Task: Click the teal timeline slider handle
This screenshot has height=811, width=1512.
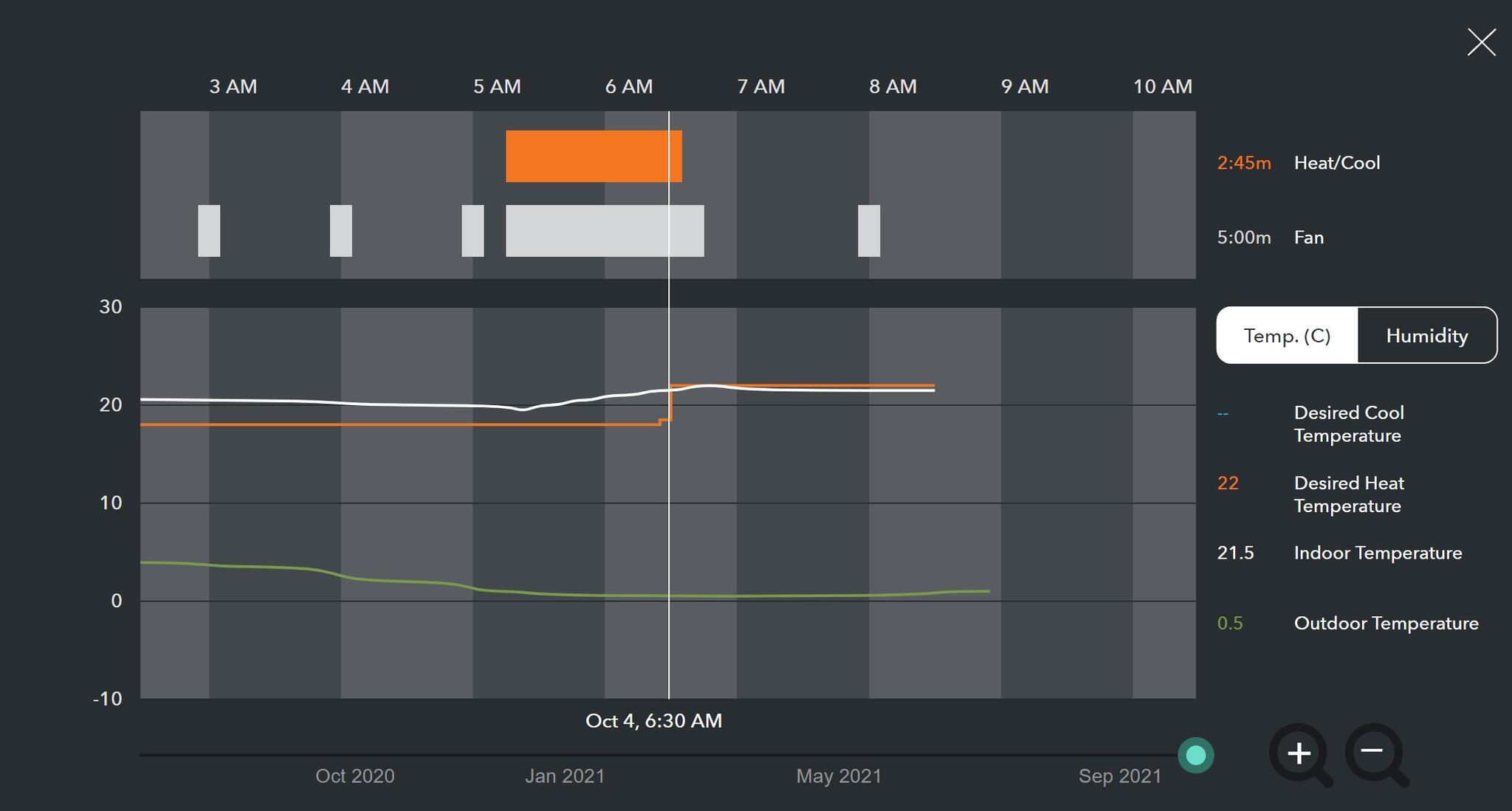Action: pyautogui.click(x=1196, y=755)
